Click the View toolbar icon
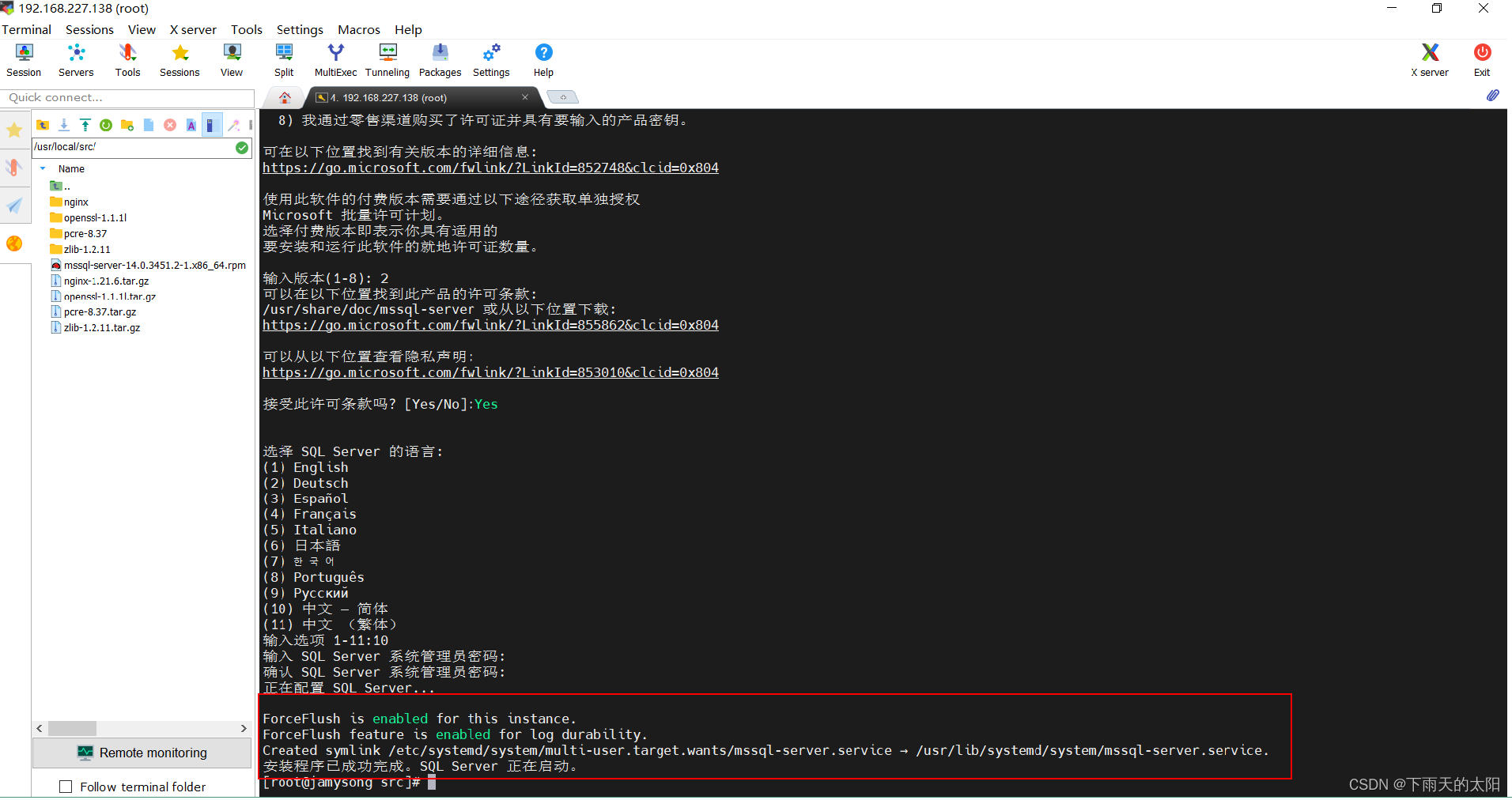1512x800 pixels. [232, 60]
